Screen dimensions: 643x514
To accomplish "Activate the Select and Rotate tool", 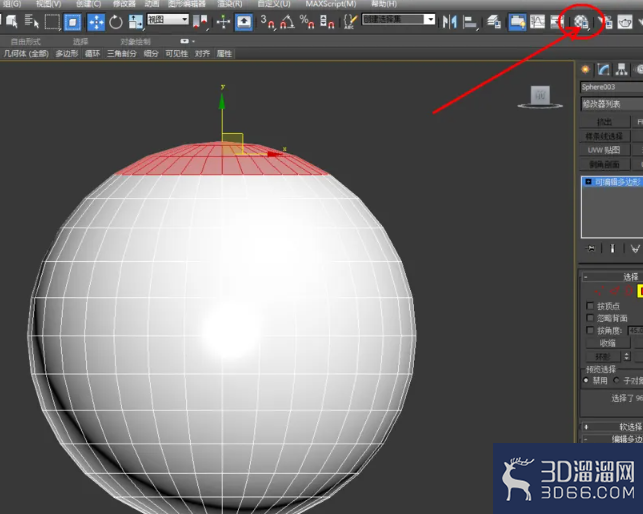I will (x=116, y=22).
